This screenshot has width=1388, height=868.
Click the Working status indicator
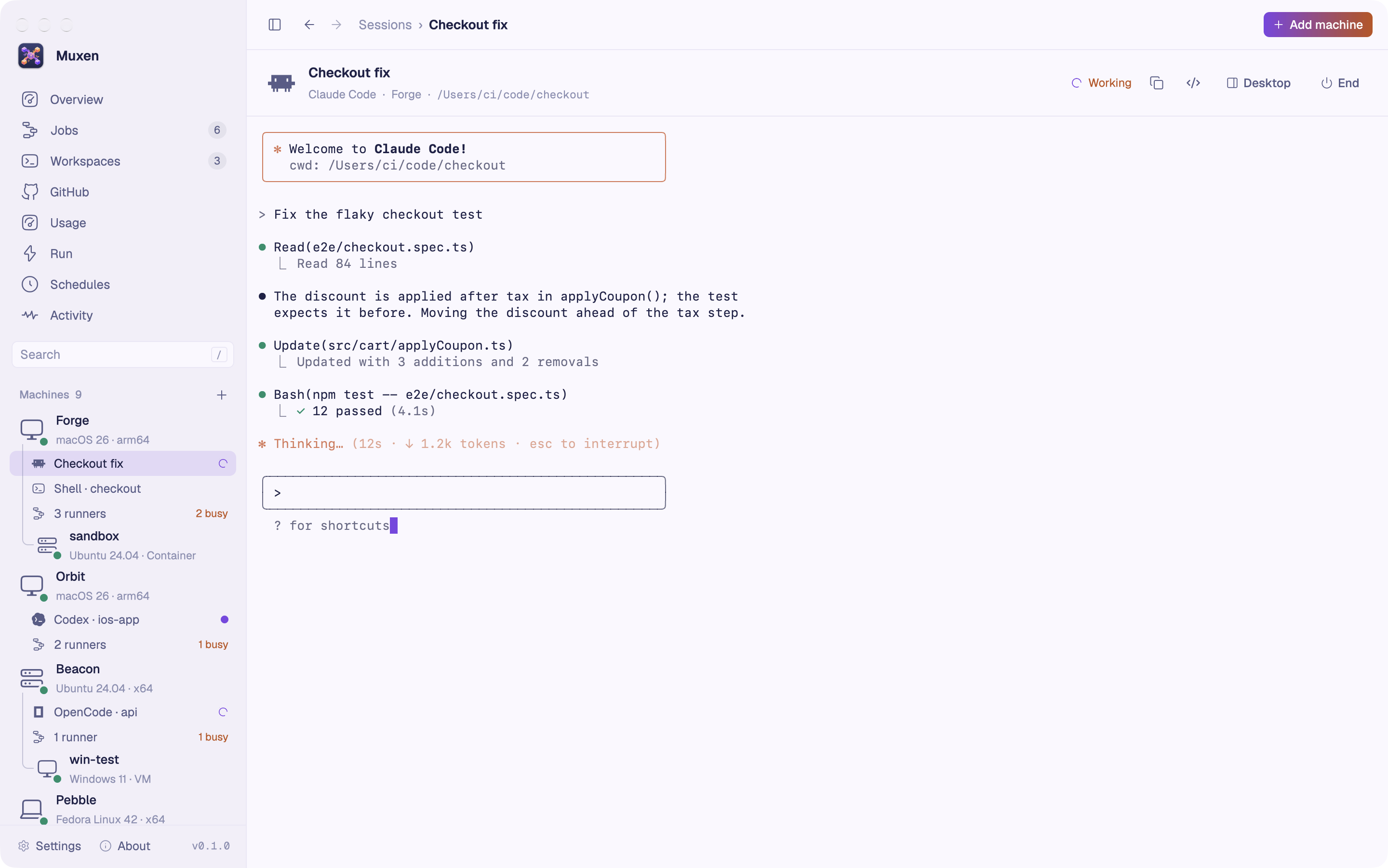[1101, 83]
